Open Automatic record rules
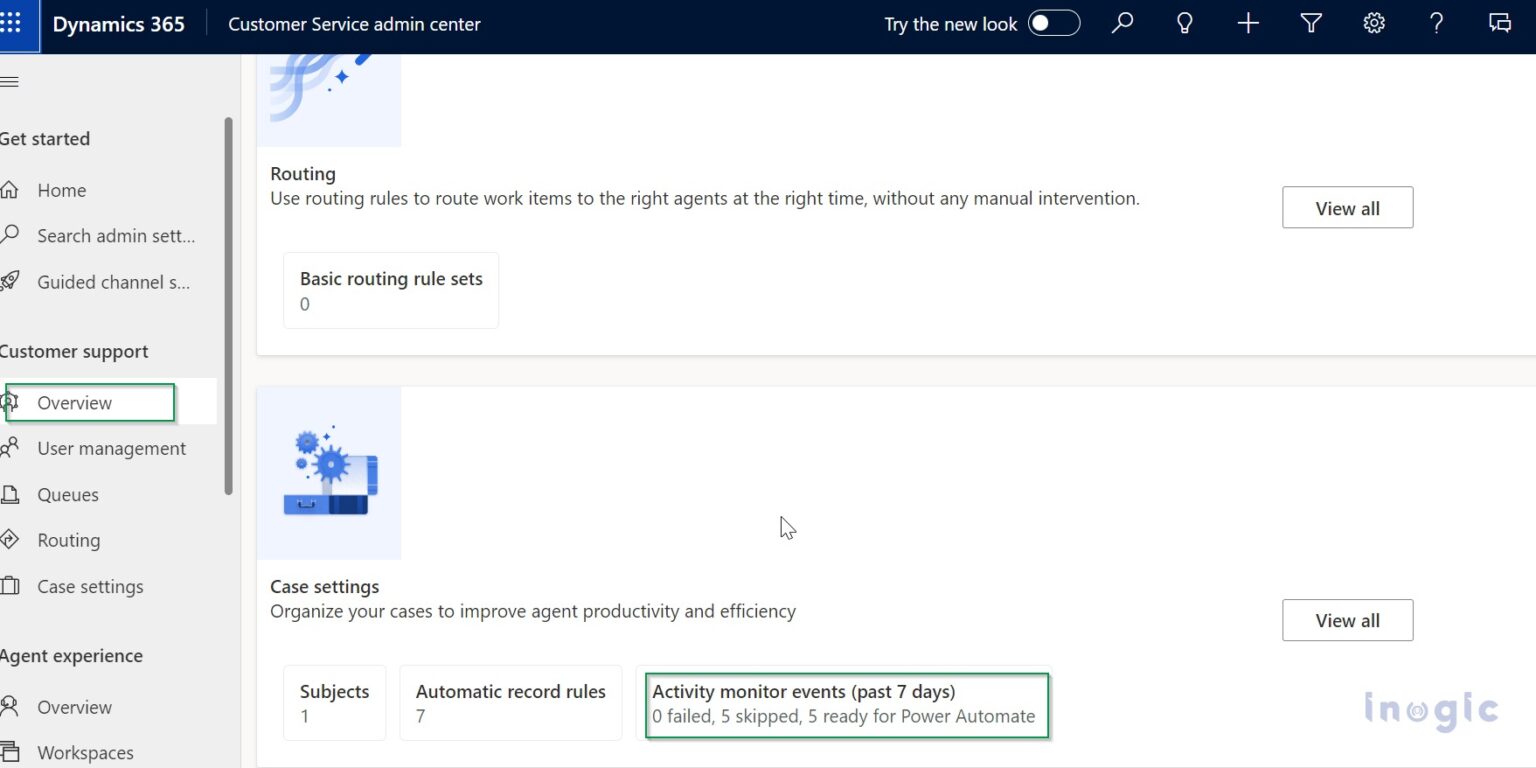This screenshot has width=1536, height=768. click(510, 702)
